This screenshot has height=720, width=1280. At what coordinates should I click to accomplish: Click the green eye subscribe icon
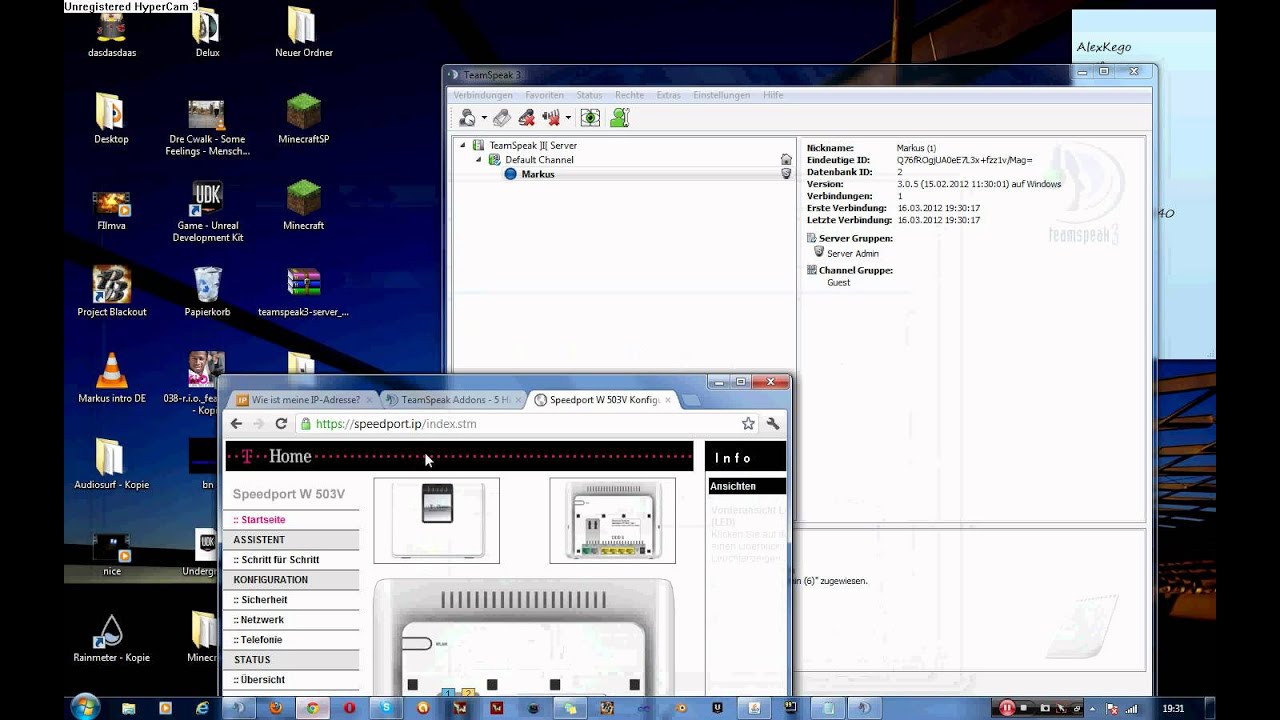[x=590, y=118]
